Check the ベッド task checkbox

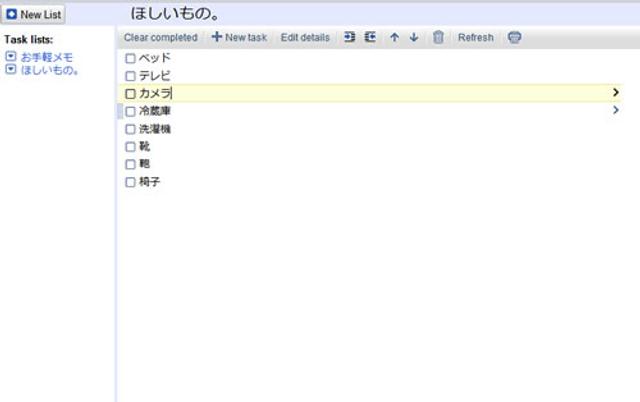(130, 58)
